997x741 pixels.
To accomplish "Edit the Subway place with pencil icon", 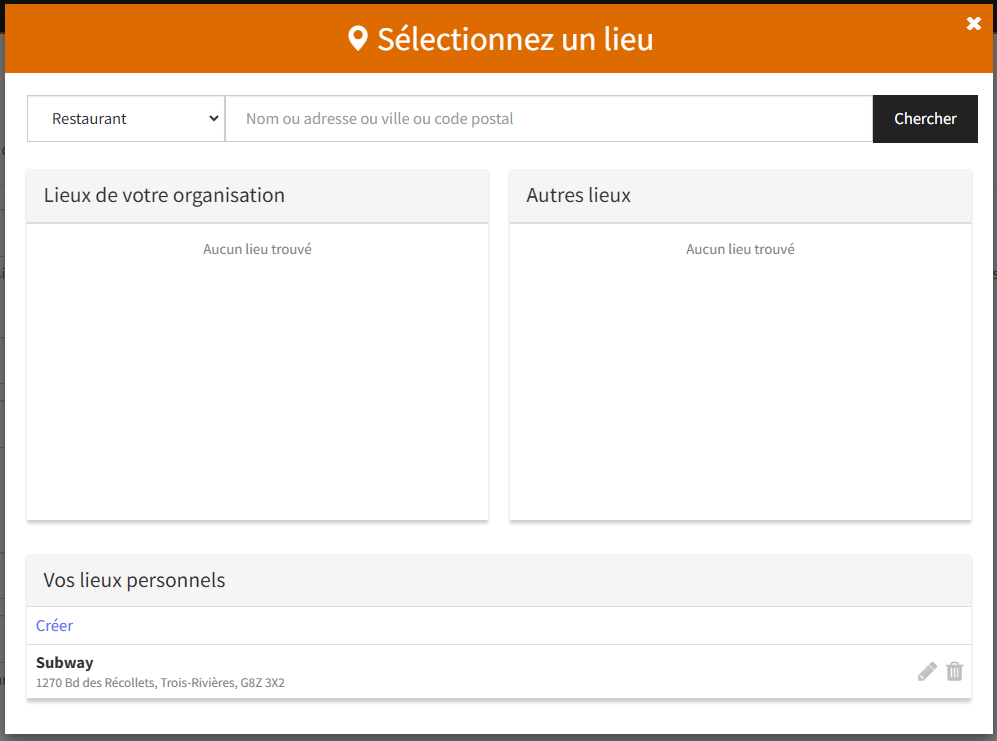I will coord(927,672).
